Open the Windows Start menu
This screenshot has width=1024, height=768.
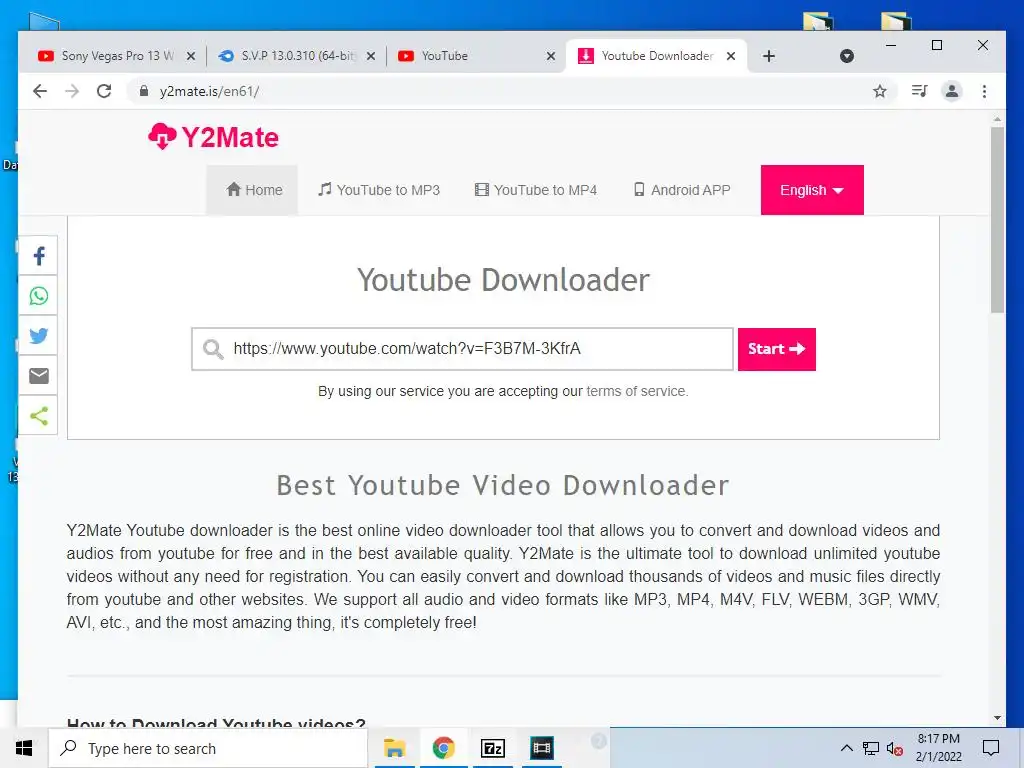click(24, 748)
